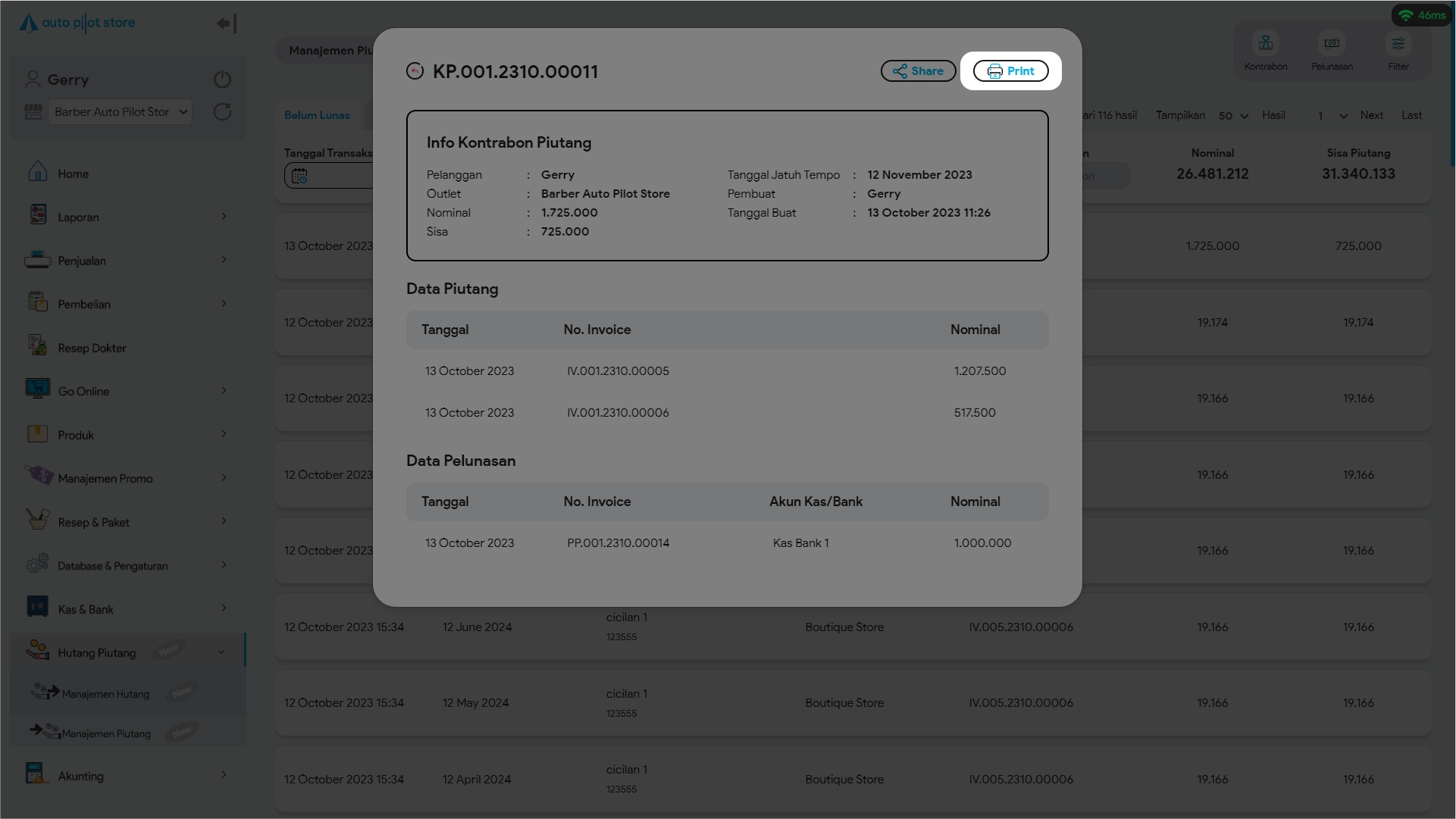Click the refresh icon beside the outlet selector
The width and height of the screenshot is (1456, 819).
tap(222, 112)
